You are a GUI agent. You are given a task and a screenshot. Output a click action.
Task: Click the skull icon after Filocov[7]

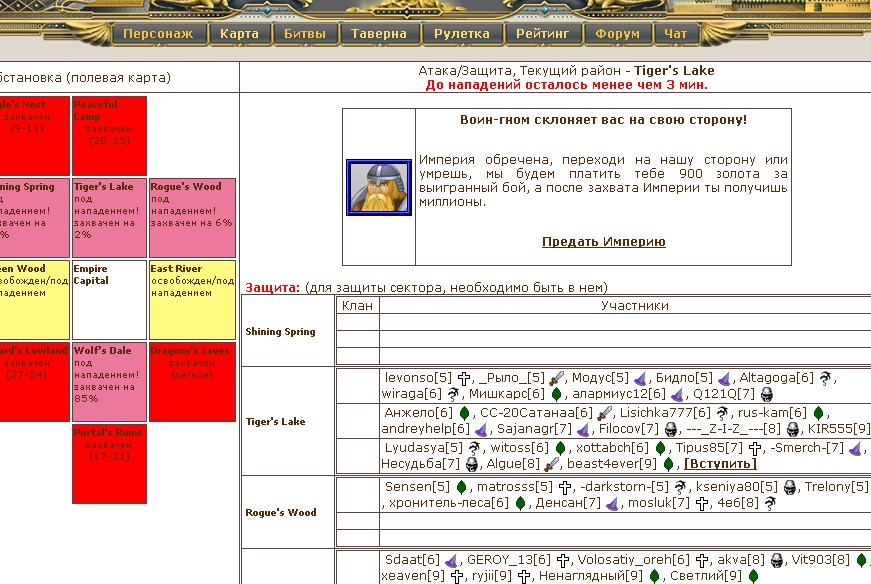pyautogui.click(x=671, y=429)
